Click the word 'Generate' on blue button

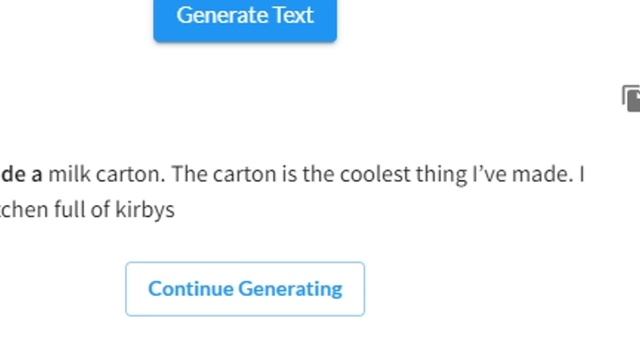[222, 15]
